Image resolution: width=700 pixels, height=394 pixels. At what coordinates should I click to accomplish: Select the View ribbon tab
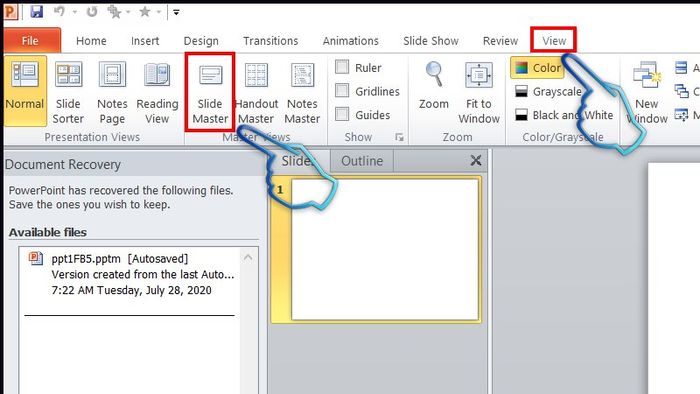(x=554, y=41)
